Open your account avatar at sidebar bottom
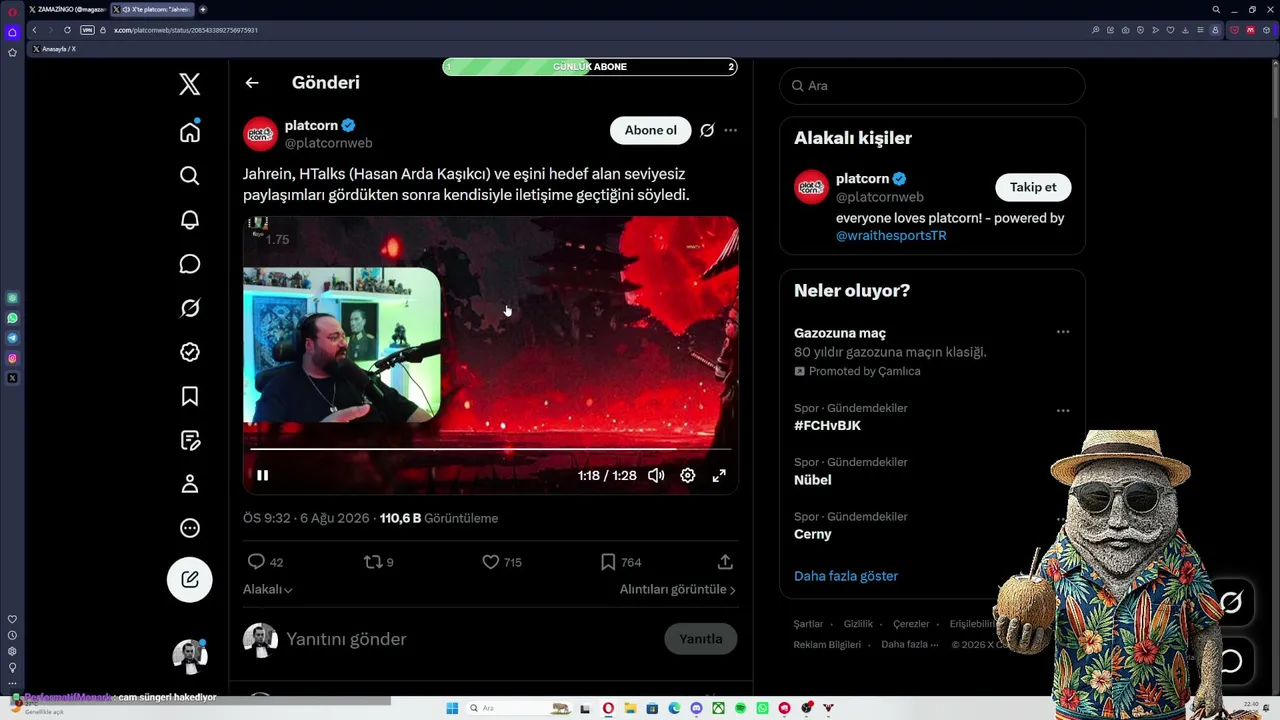1280x720 pixels. [190, 656]
